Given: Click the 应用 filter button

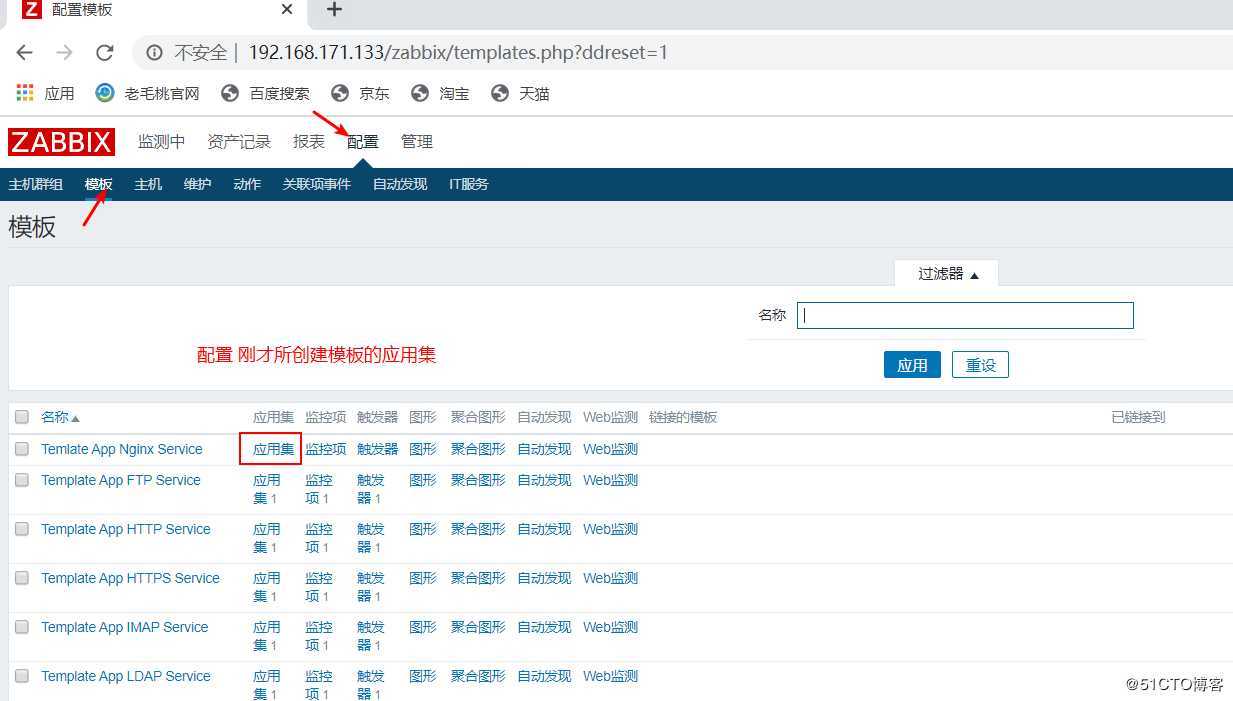Looking at the screenshot, I should pos(911,364).
